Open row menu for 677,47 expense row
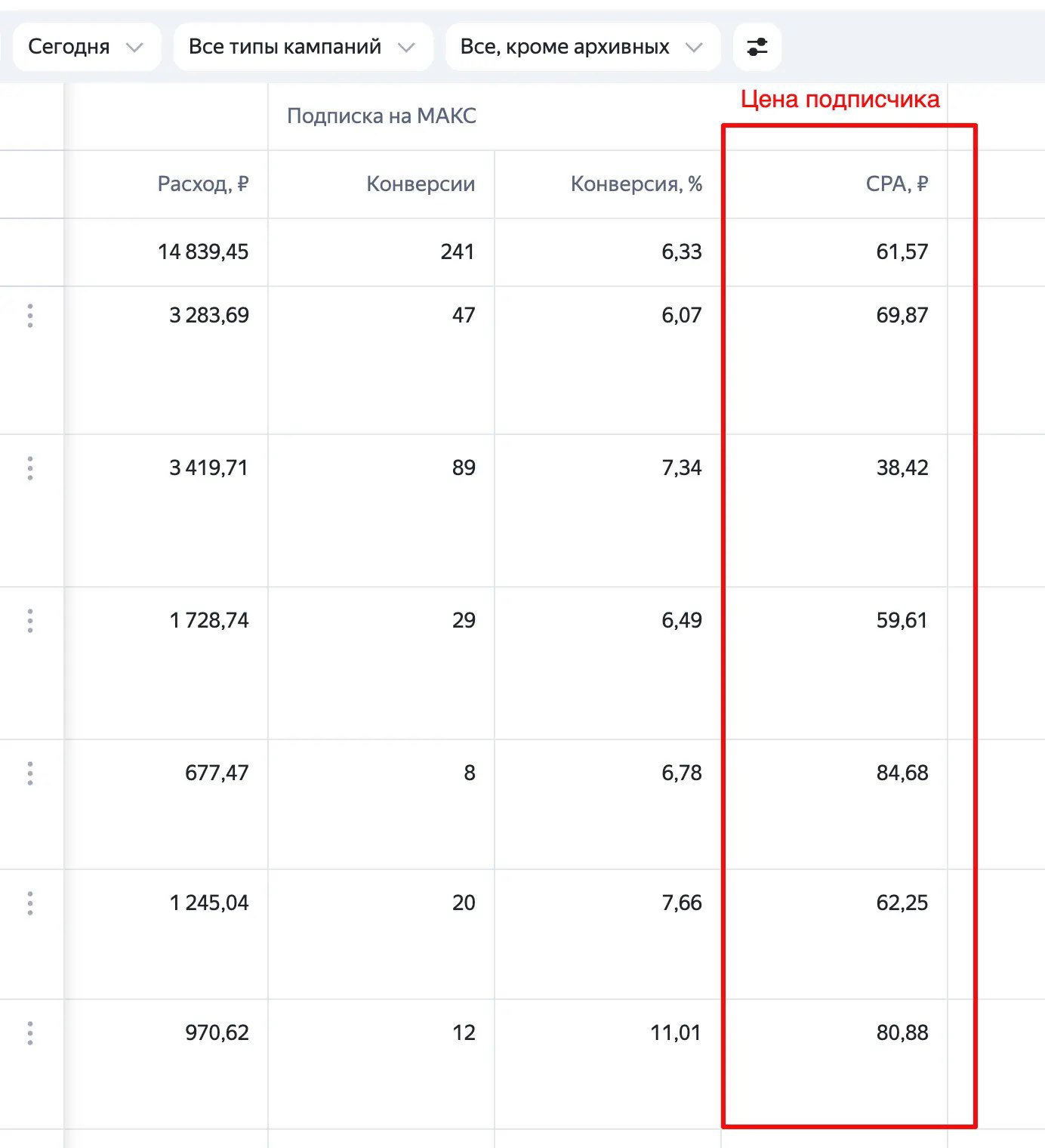The image size is (1045, 1148). (30, 773)
